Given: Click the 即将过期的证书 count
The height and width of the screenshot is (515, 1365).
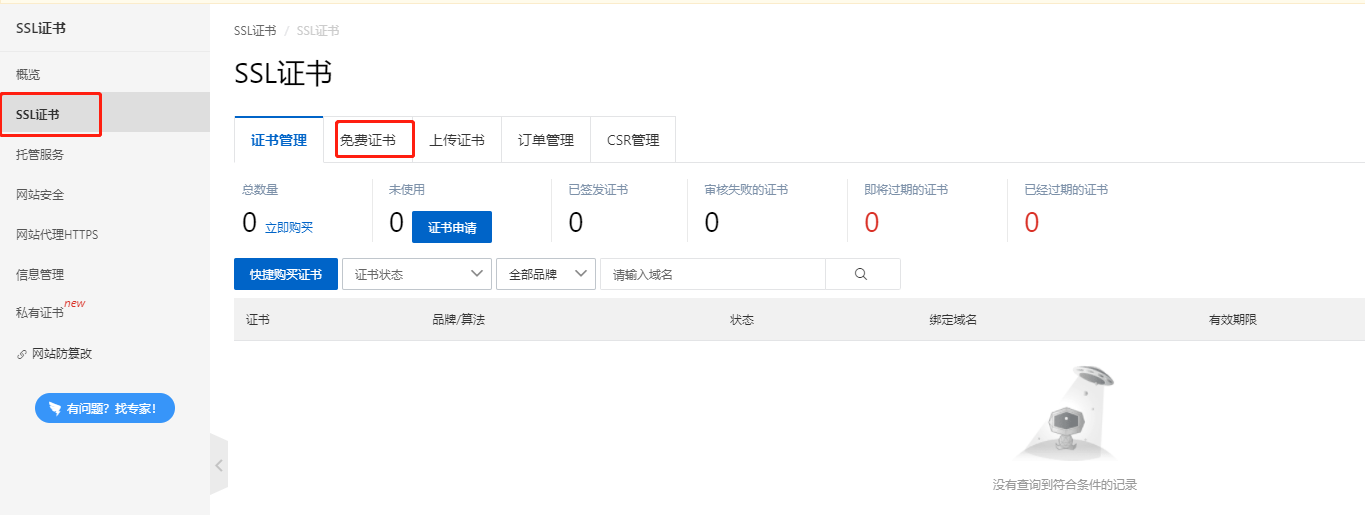Looking at the screenshot, I should tap(871, 223).
